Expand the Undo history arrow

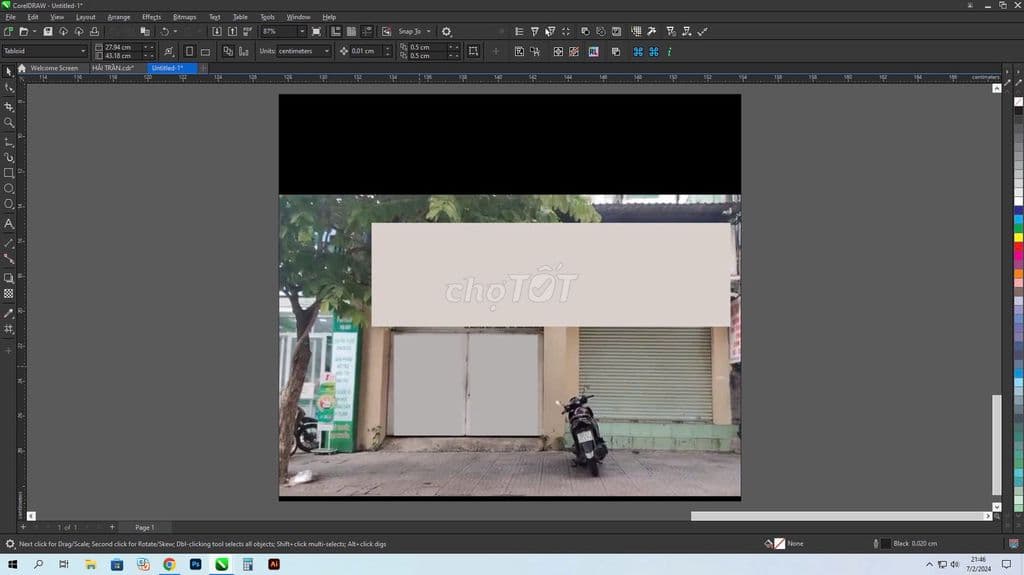pyautogui.click(x=176, y=31)
